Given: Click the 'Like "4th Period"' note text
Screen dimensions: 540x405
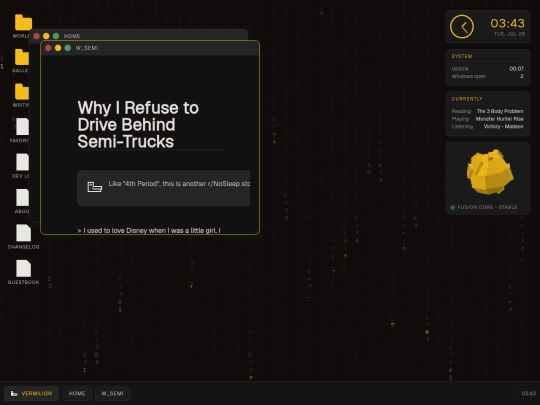Looking at the screenshot, I should [179, 184].
